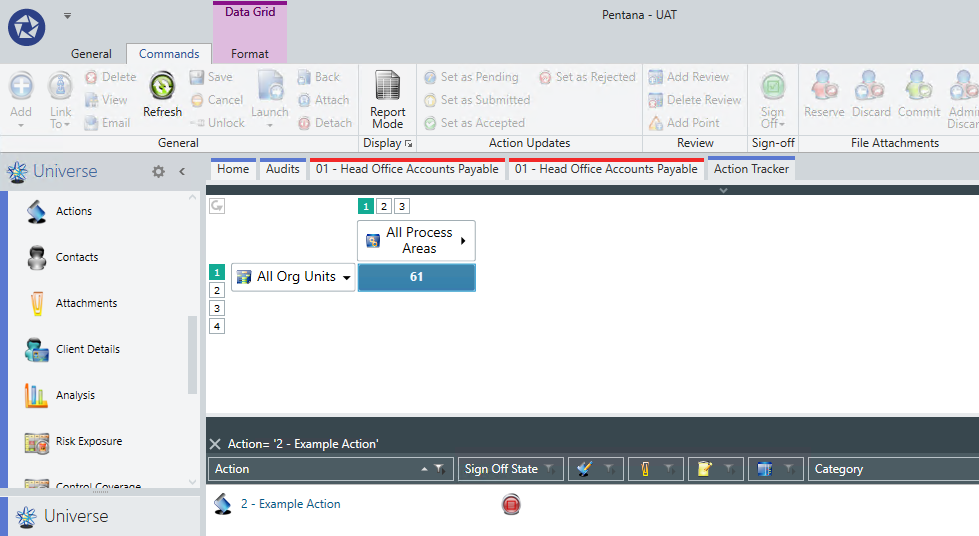
Task: Click the Delete command
Action: click(x=111, y=77)
